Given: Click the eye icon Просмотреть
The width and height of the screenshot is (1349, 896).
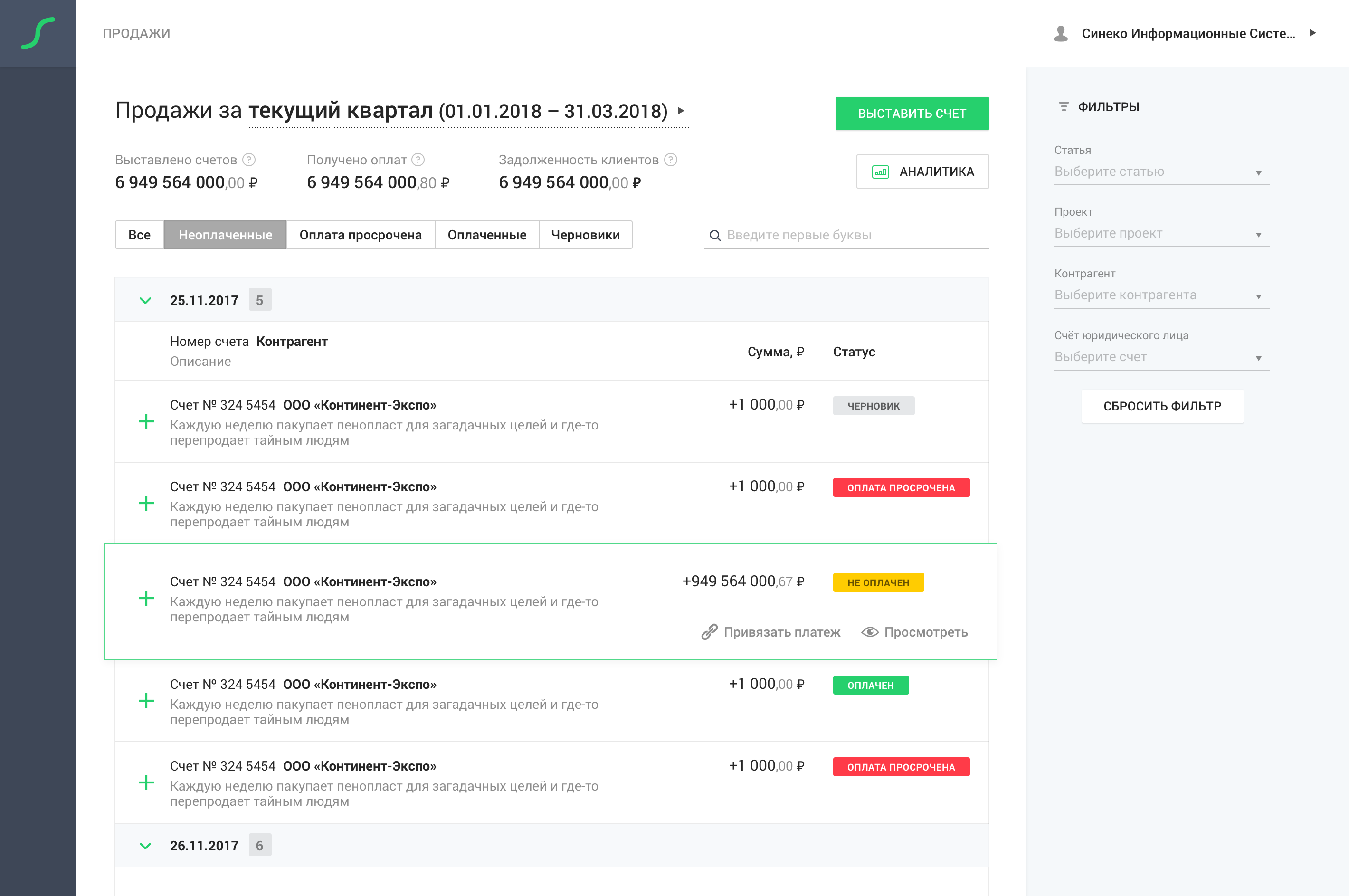Looking at the screenshot, I should [x=870, y=632].
